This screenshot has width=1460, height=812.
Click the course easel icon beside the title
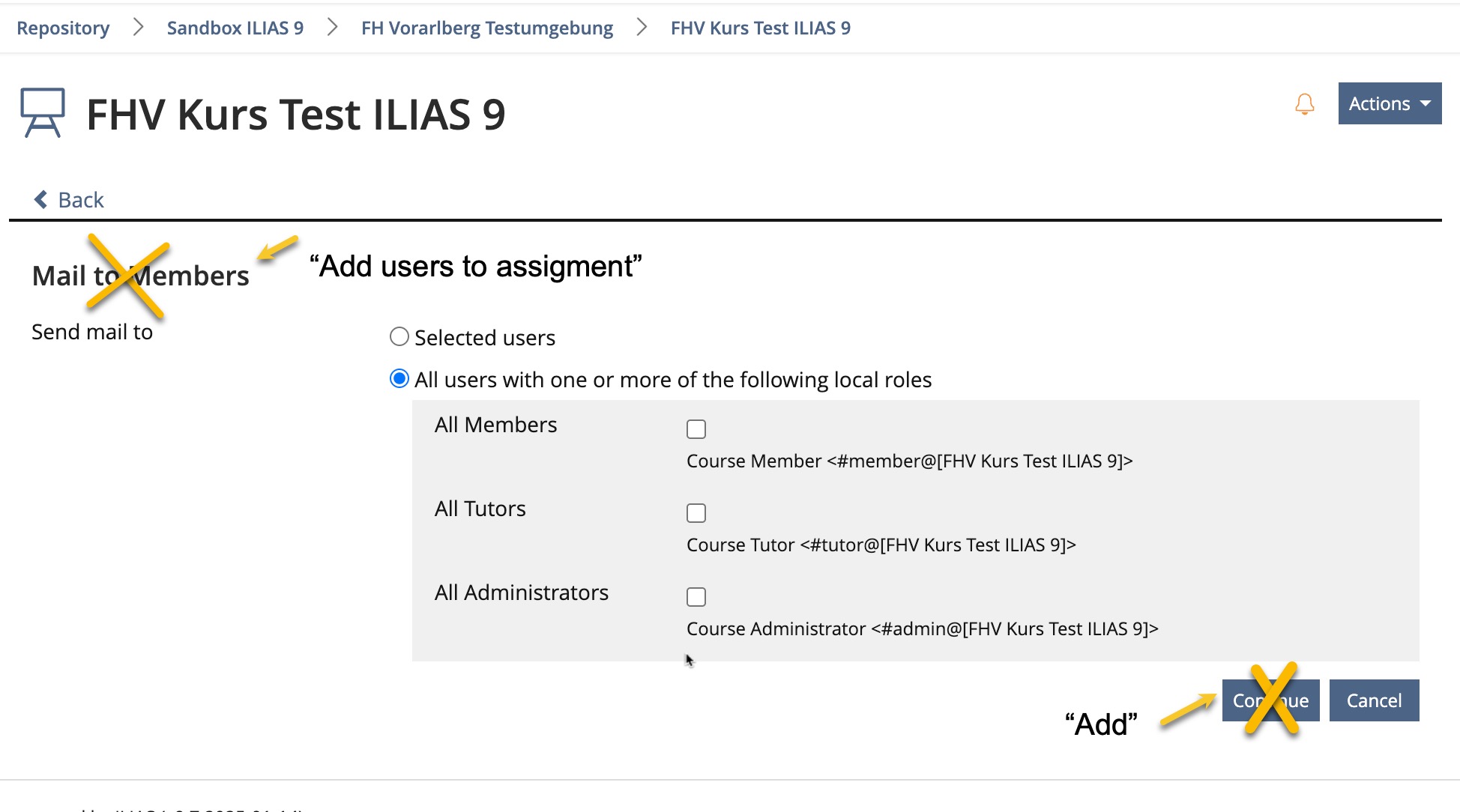point(42,113)
